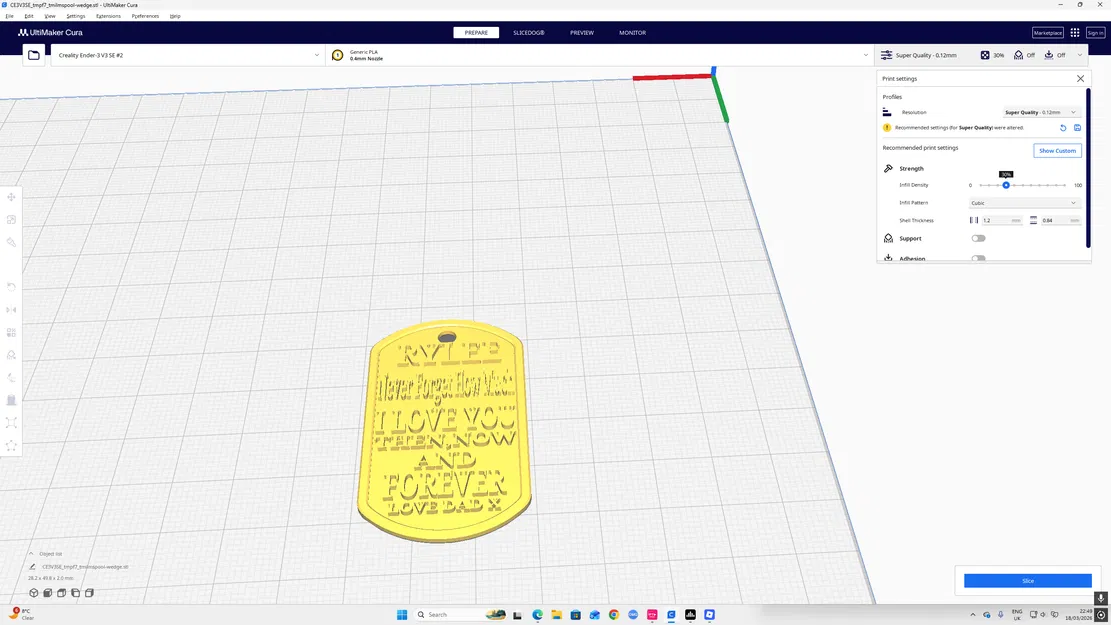Expand the Creality Ender-3 V3 SE printer selector
Viewport: 1111px width, 625px height.
coord(316,55)
